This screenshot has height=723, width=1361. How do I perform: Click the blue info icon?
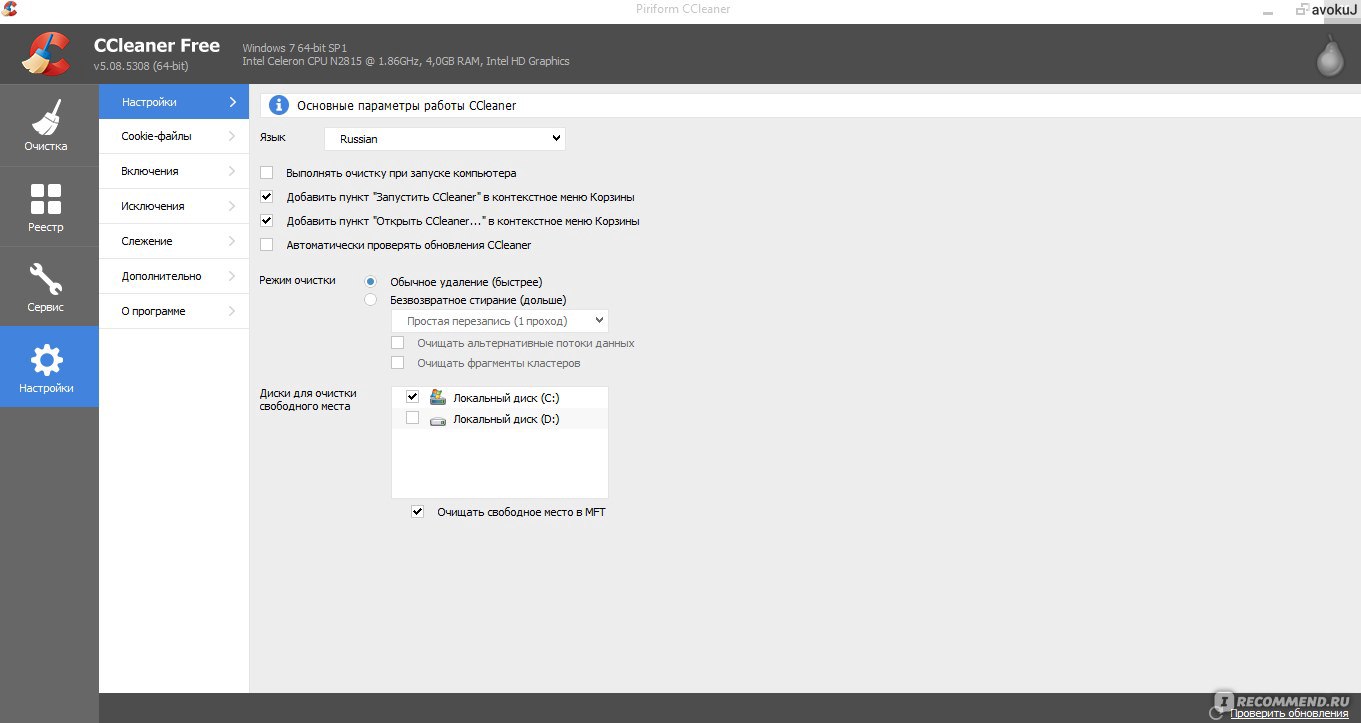[x=279, y=105]
